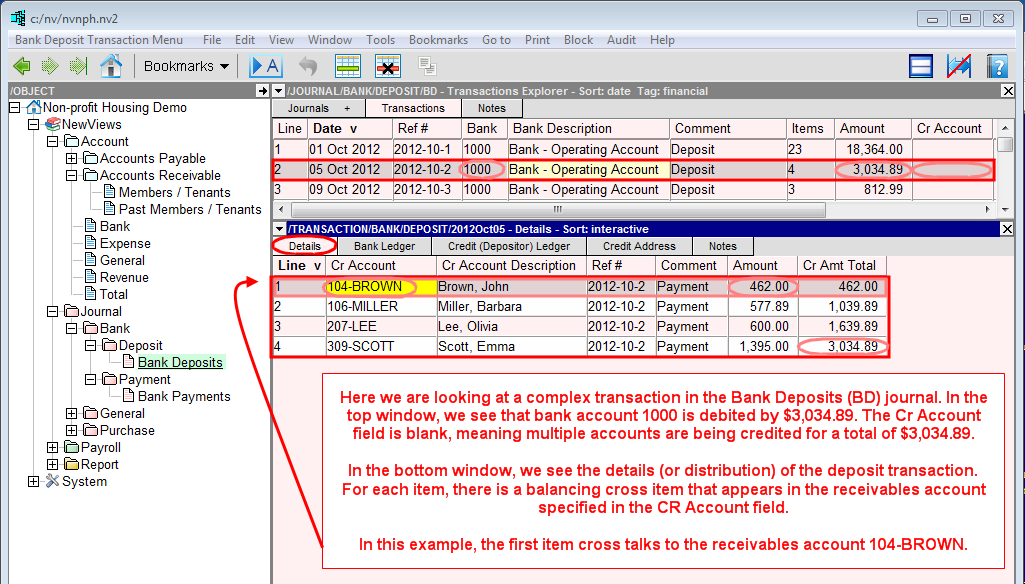Viewport: 1025px width, 584px height.
Task: Expand the System tree node
Action: 34,482
